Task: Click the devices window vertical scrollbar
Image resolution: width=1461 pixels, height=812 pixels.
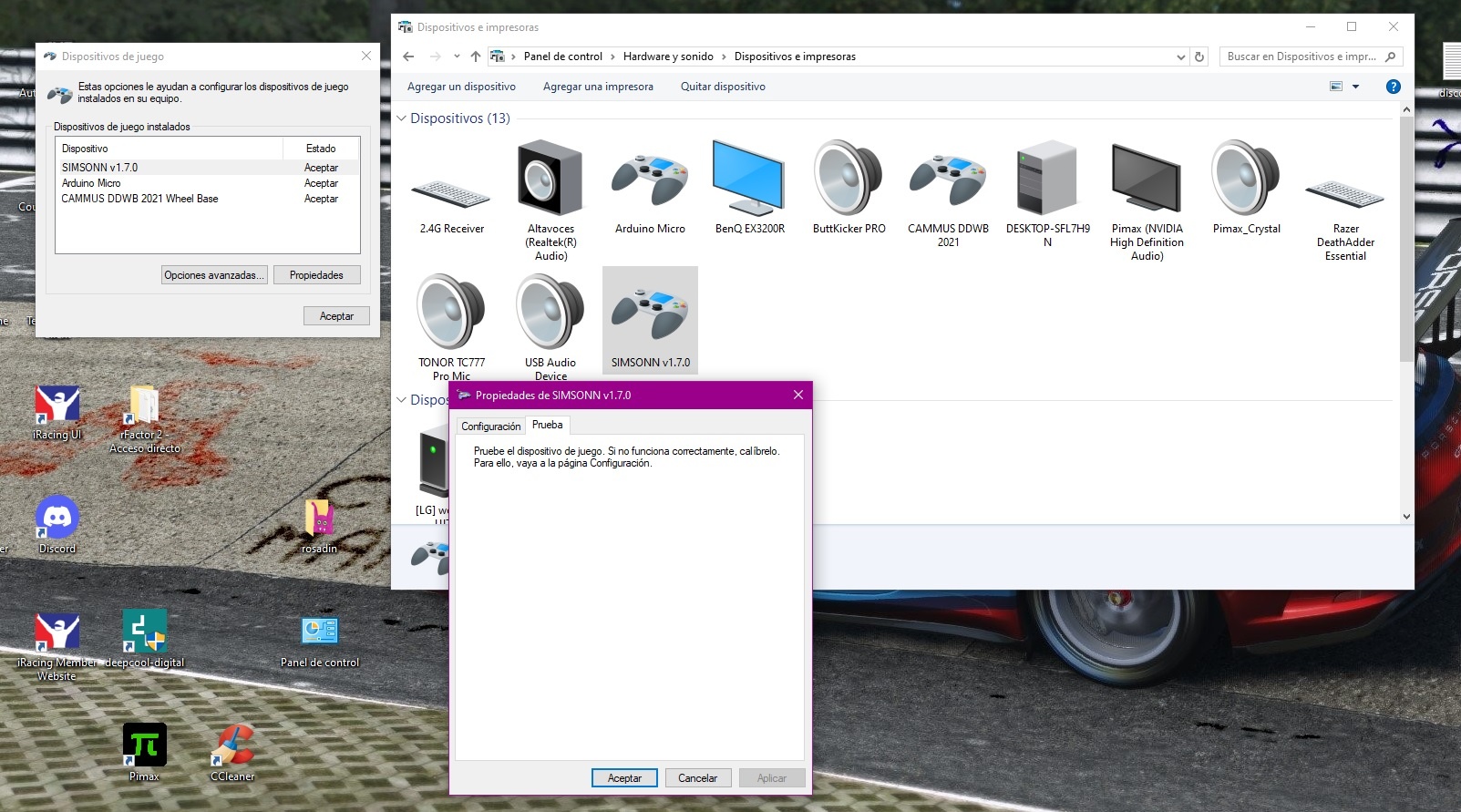Action: (x=1406, y=237)
